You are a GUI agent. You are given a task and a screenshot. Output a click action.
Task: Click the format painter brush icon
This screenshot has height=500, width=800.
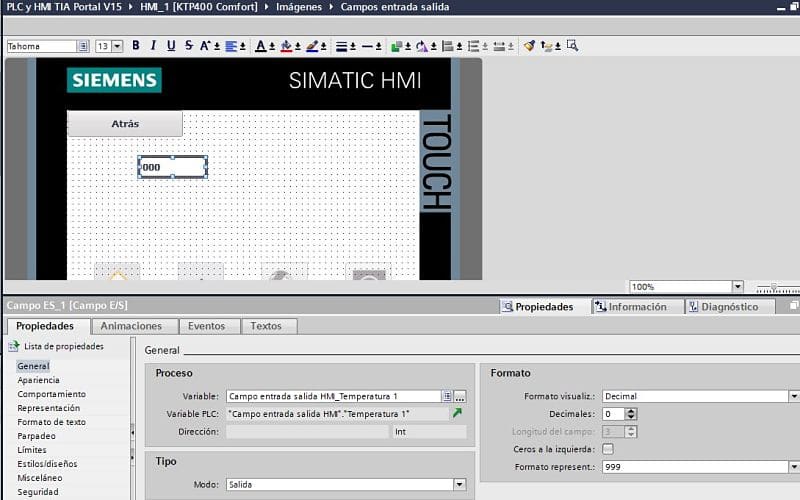point(530,46)
